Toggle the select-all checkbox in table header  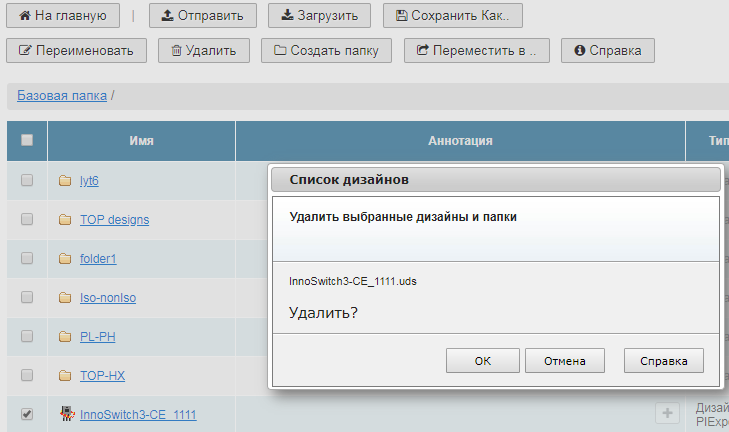pos(27,141)
